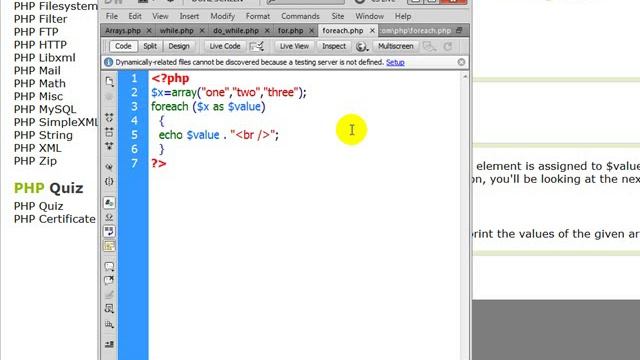
Task: Open the PHP String link in browser sidebar
Action: coord(43,135)
